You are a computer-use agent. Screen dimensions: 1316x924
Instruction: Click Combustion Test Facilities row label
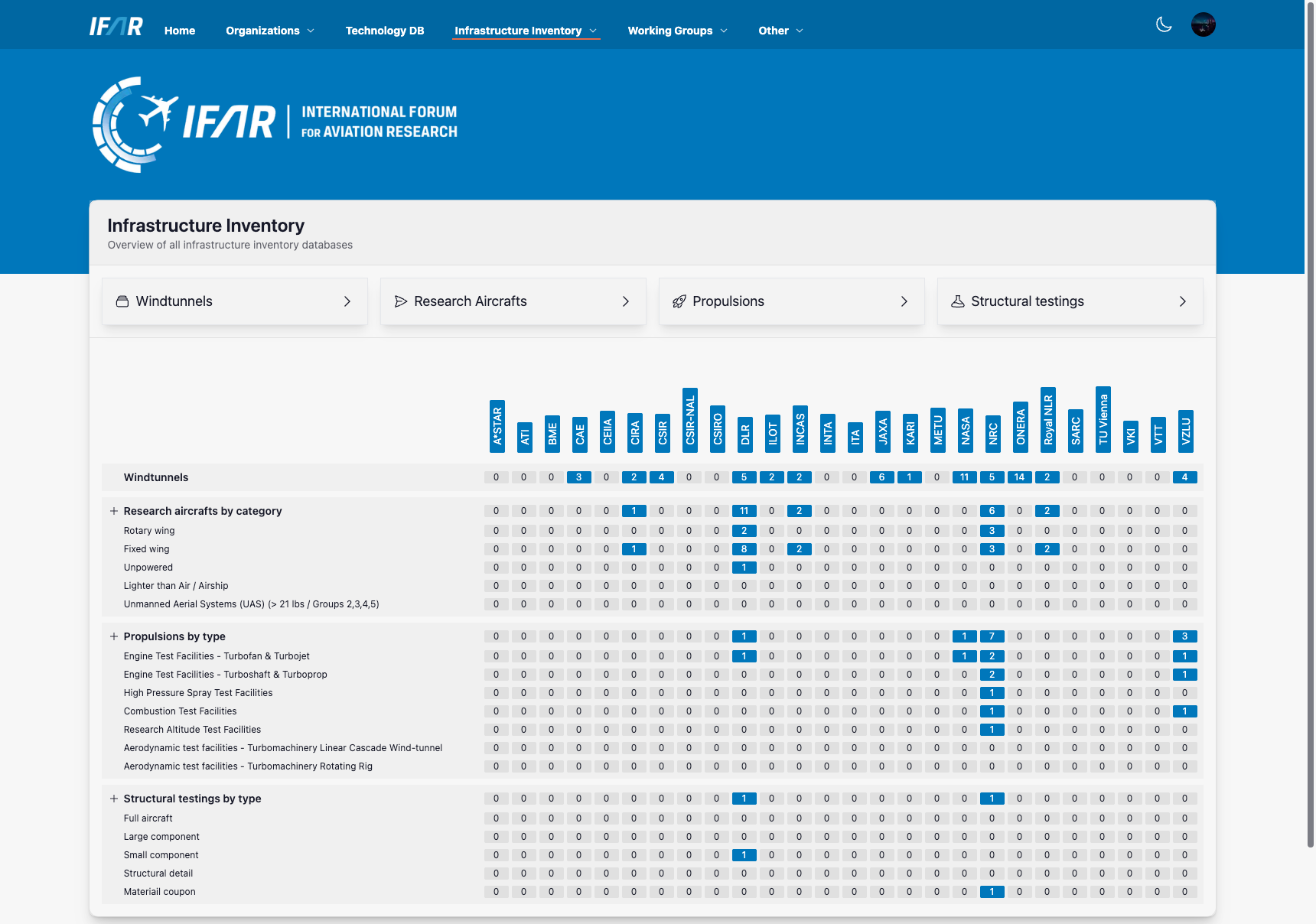point(181,711)
